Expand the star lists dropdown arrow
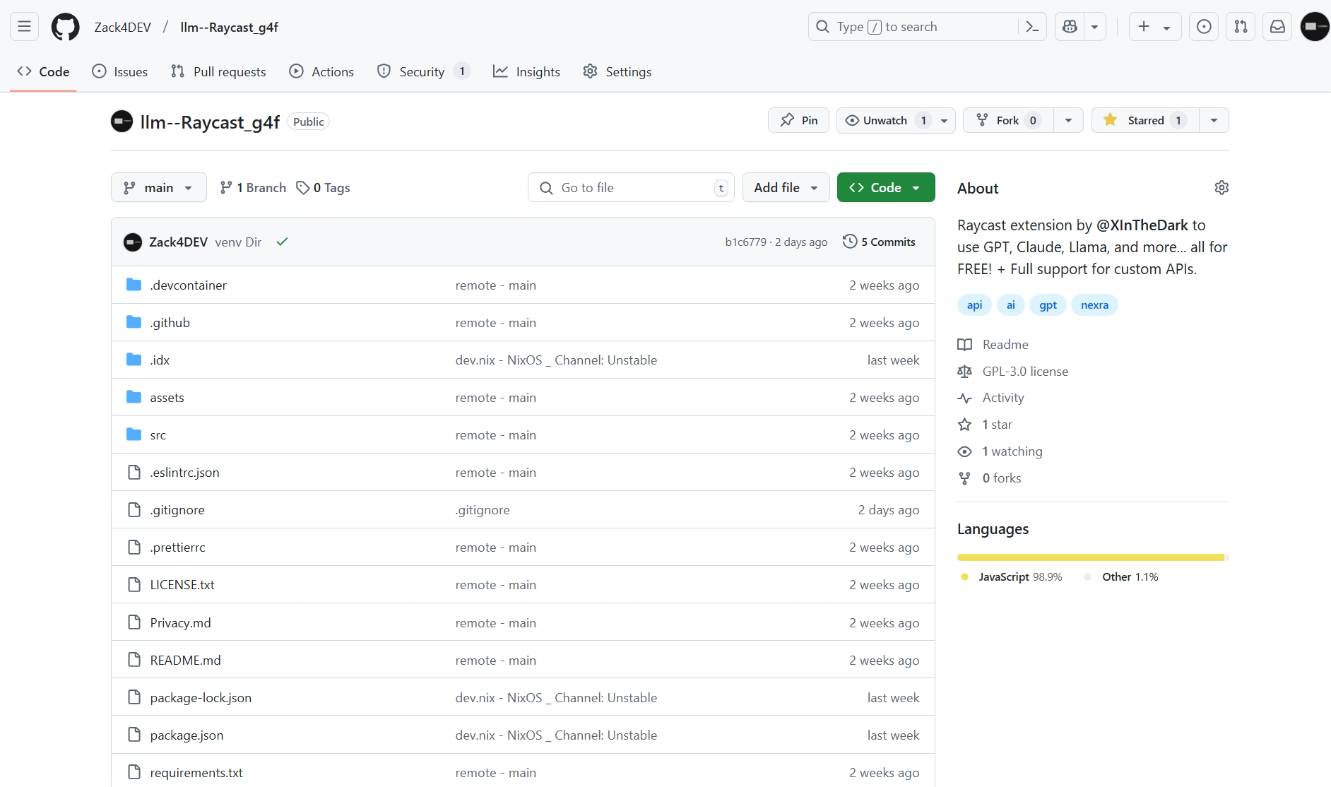The height and width of the screenshot is (787, 1331). point(1213,120)
